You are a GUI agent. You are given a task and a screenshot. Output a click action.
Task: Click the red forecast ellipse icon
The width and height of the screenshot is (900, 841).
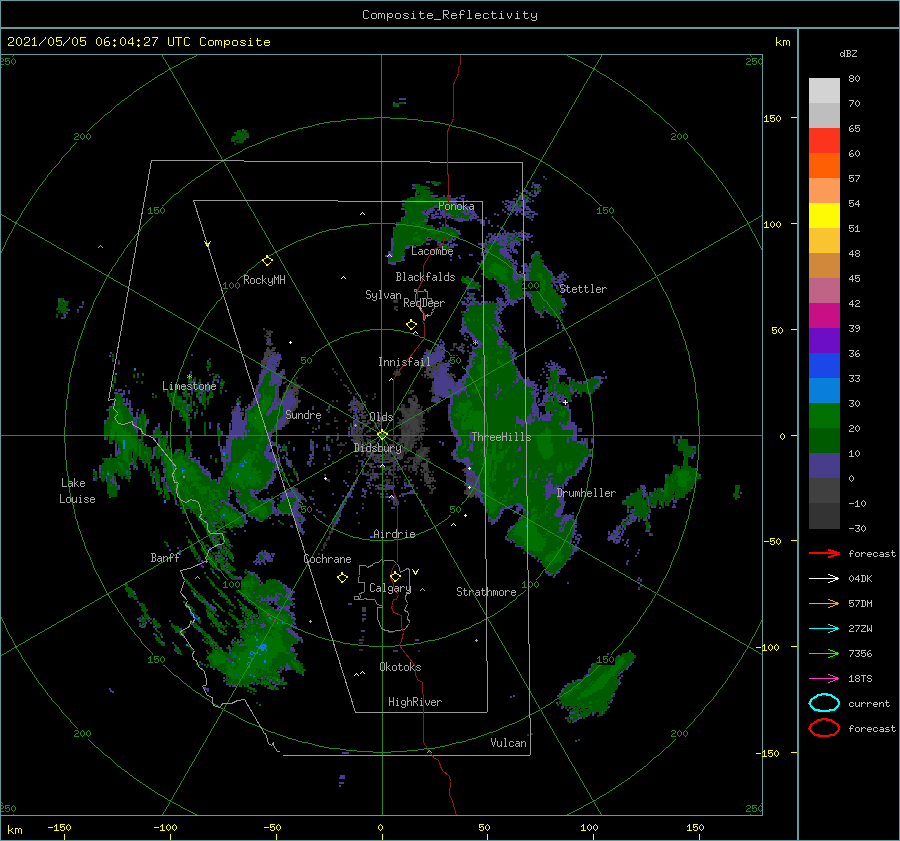(824, 728)
